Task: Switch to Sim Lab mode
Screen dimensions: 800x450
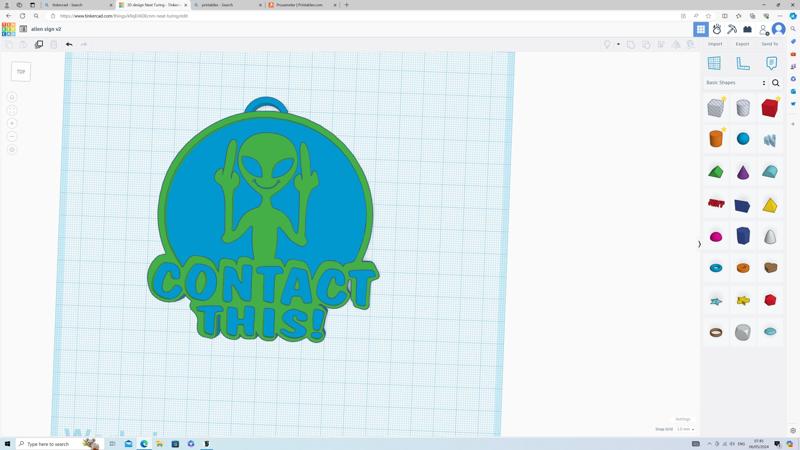Action: 717,30
